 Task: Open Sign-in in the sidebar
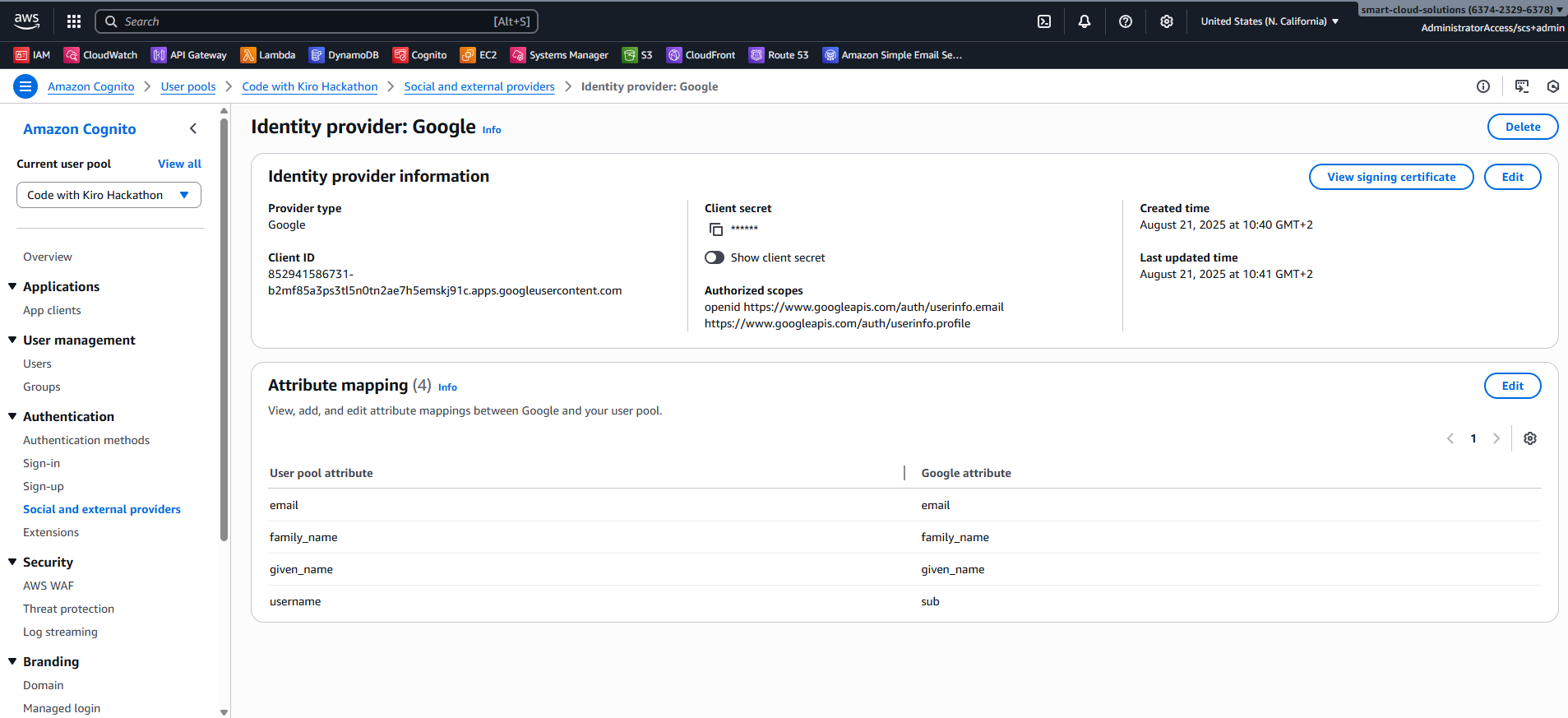[x=41, y=463]
